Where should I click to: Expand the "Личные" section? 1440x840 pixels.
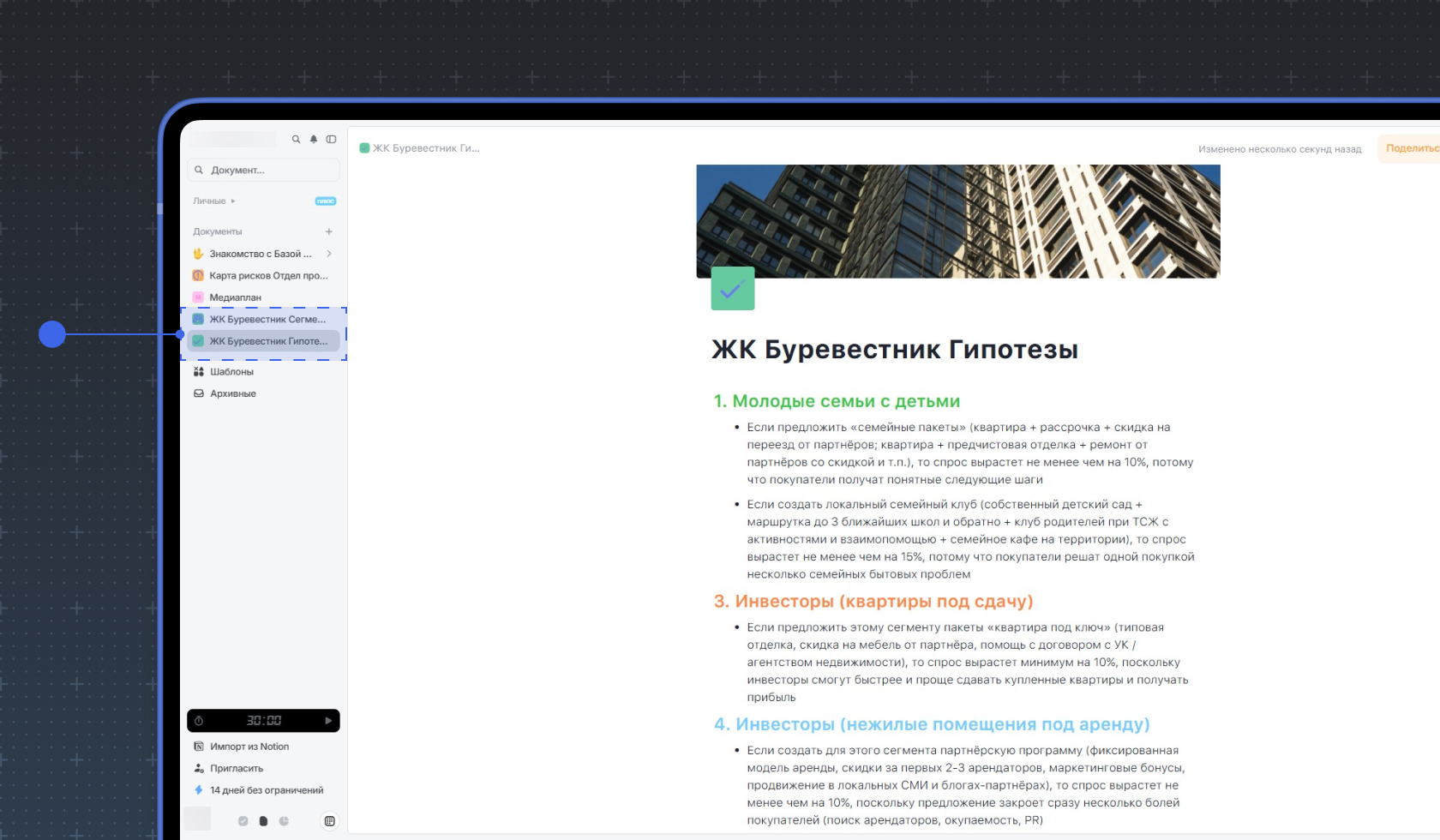click(214, 201)
